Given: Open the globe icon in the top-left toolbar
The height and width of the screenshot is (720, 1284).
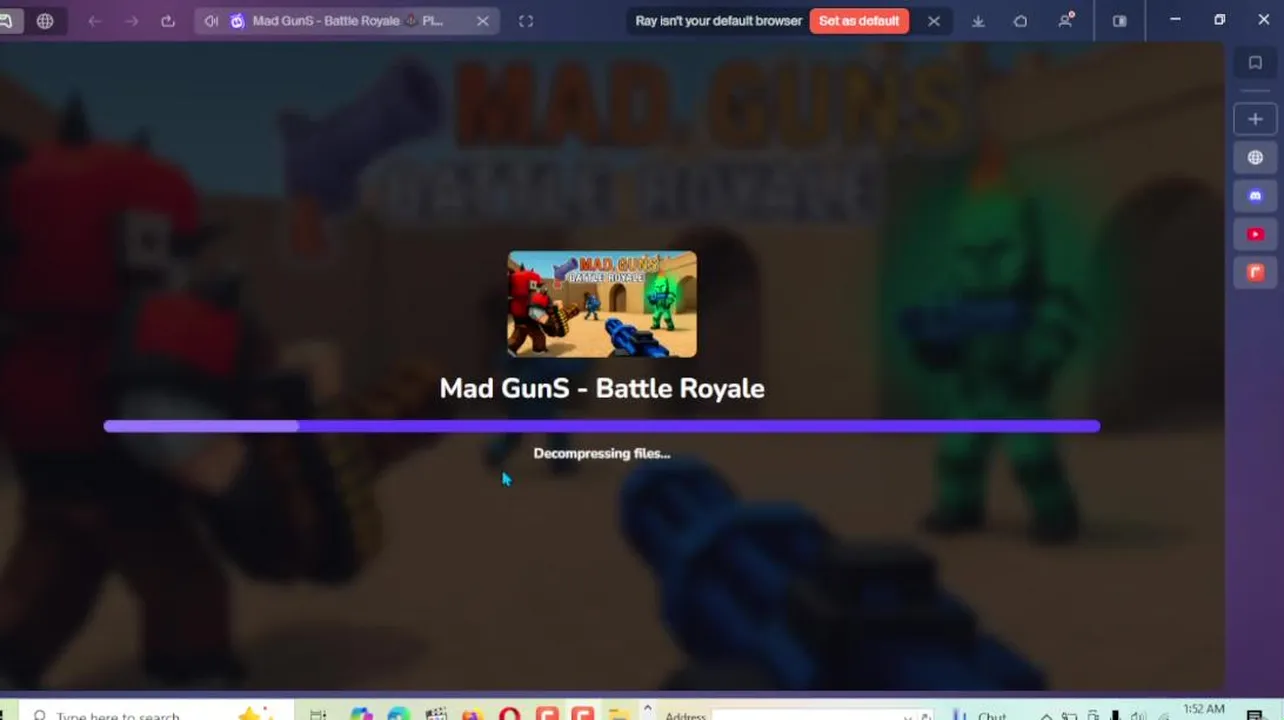Looking at the screenshot, I should (x=45, y=21).
